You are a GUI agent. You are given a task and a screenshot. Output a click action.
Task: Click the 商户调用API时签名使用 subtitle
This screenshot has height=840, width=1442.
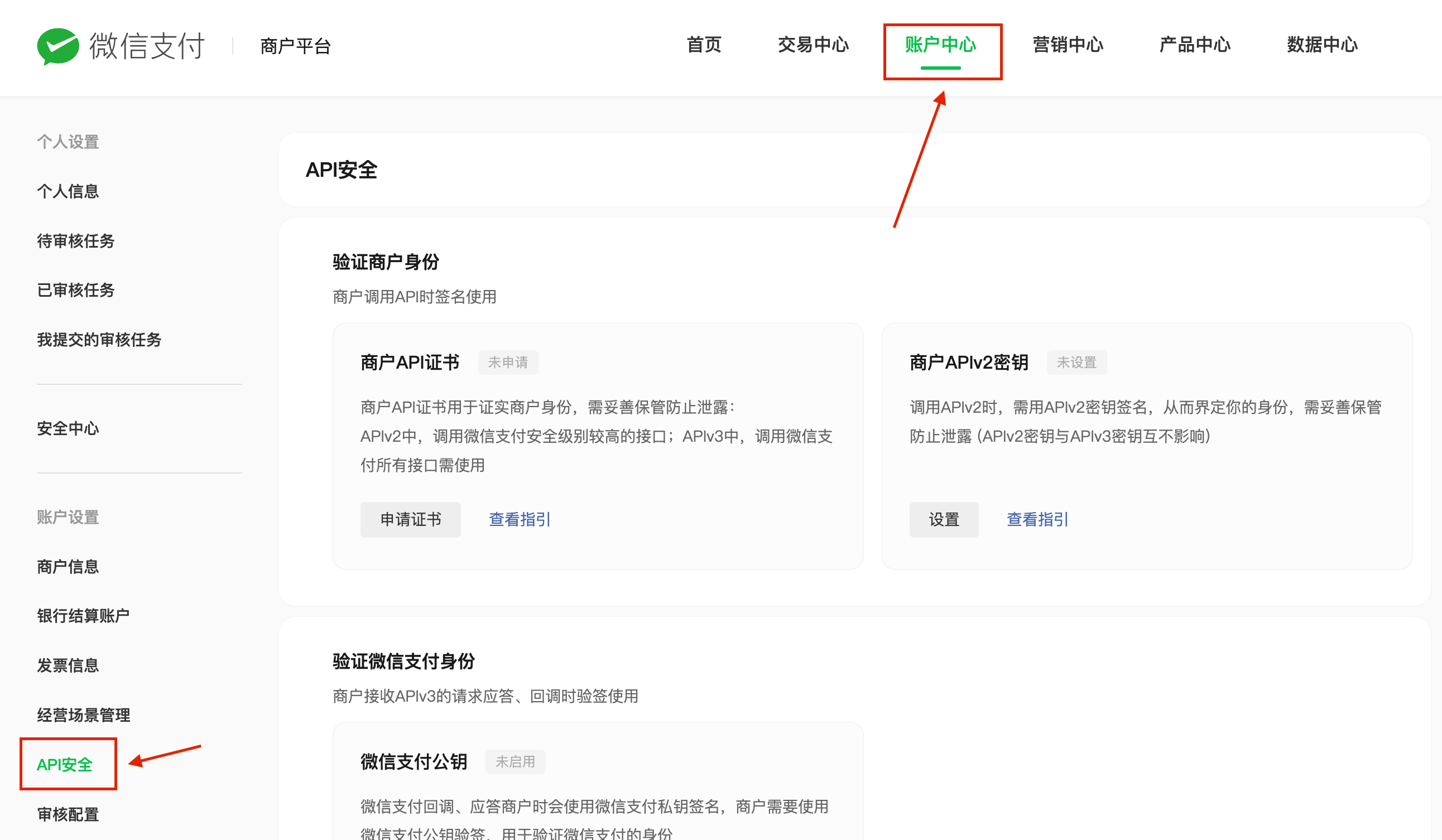click(x=415, y=297)
